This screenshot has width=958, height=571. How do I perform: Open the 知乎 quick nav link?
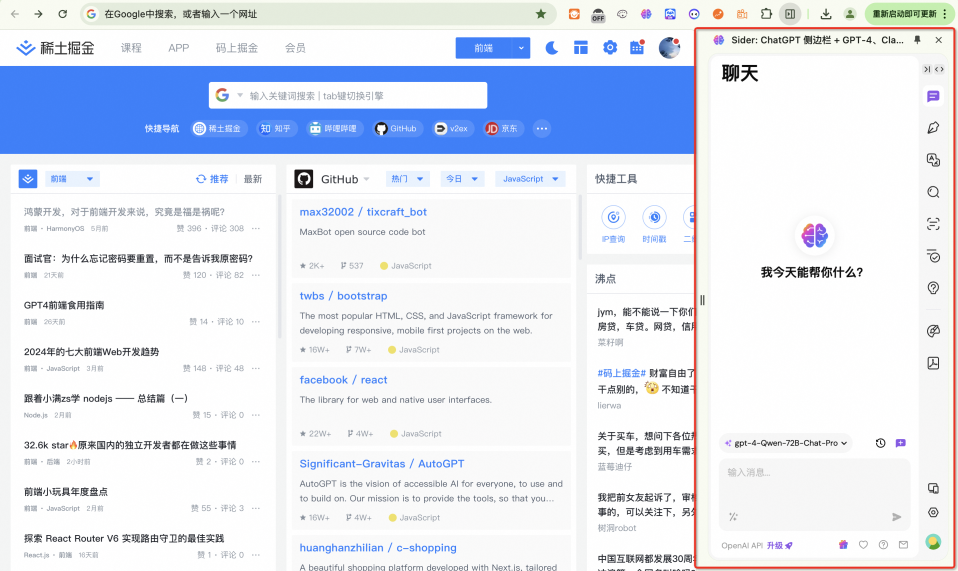pyautogui.click(x=277, y=129)
